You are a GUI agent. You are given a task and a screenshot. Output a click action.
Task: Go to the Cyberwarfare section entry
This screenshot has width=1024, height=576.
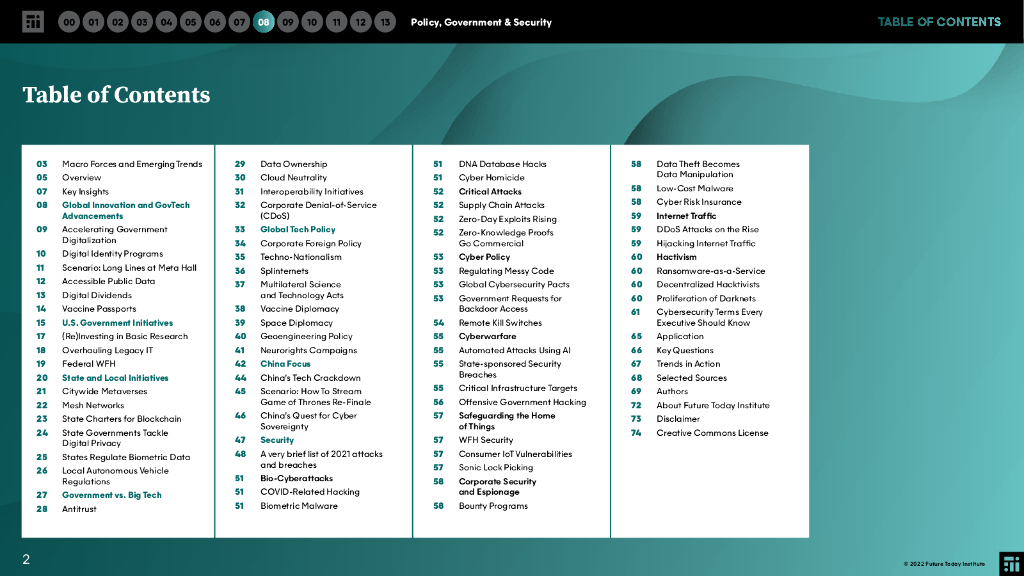pos(488,337)
